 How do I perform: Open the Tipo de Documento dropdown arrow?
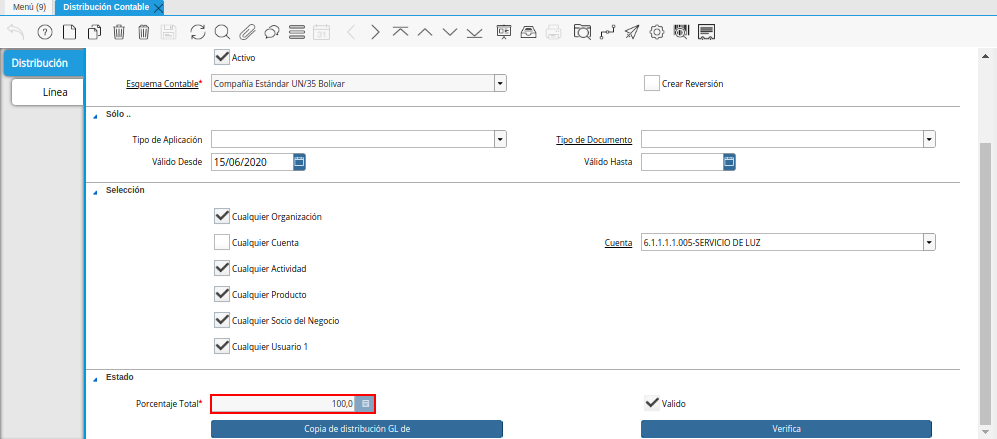point(930,139)
